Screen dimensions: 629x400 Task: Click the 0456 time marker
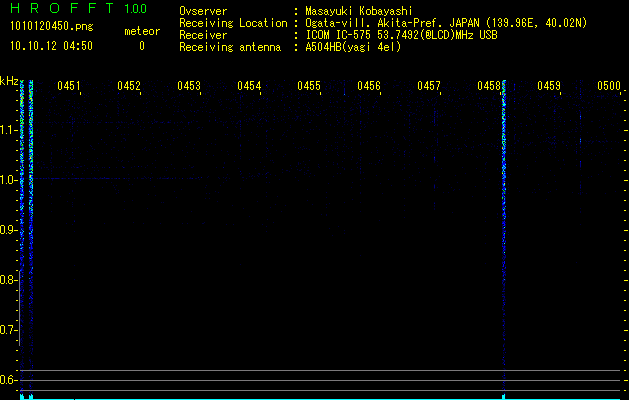[x=369, y=86]
